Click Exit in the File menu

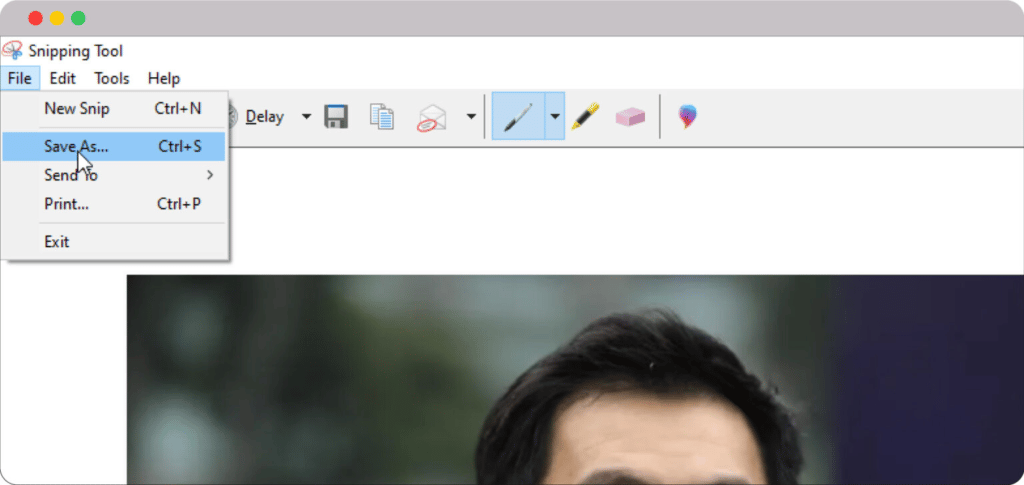pos(57,241)
